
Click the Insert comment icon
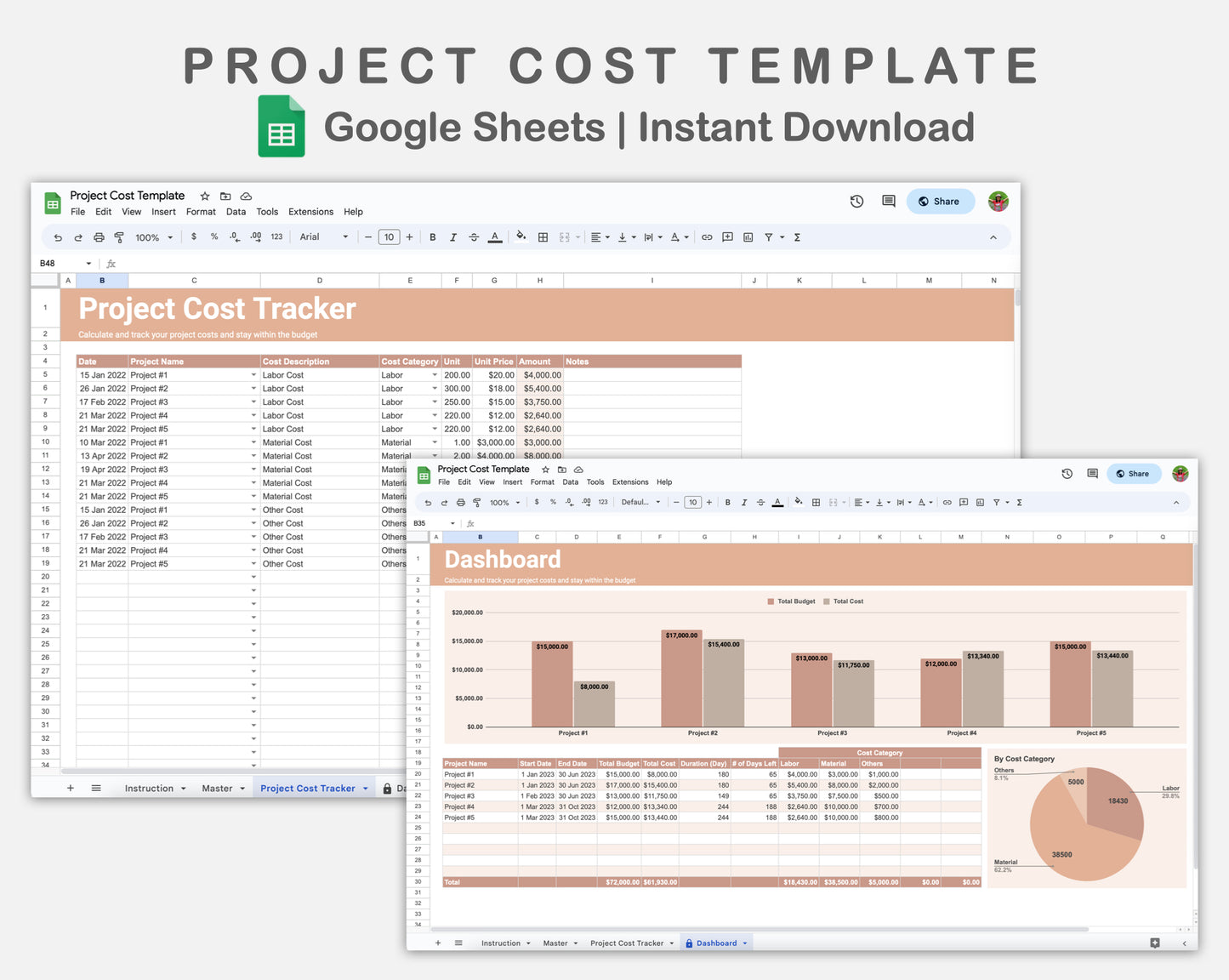(x=727, y=236)
